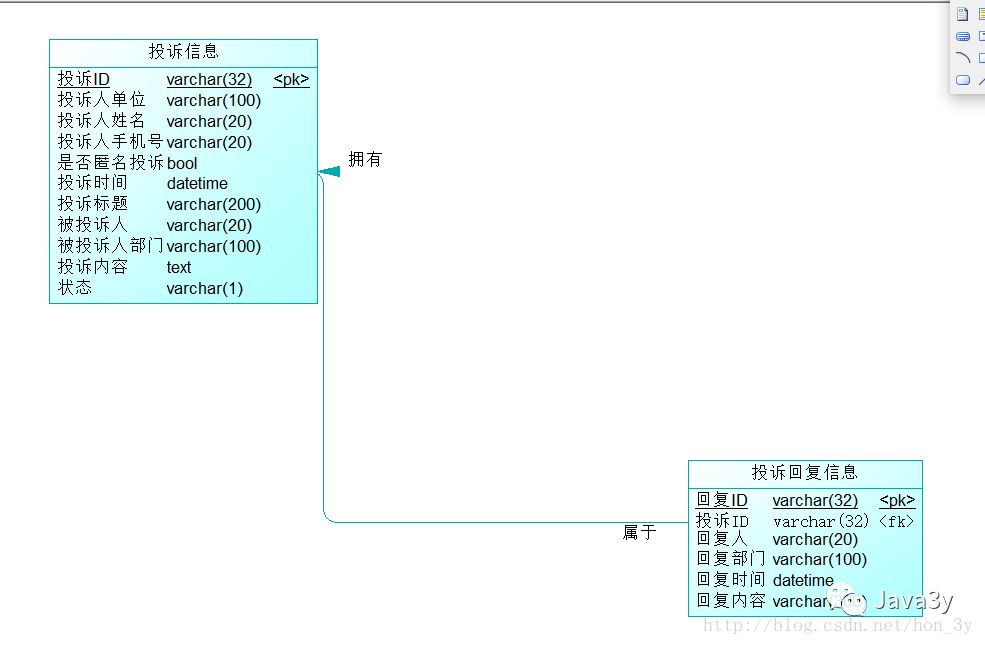Click the <pk> marker in 投诉信息 entity
This screenshot has width=985, height=645.
tap(291, 79)
